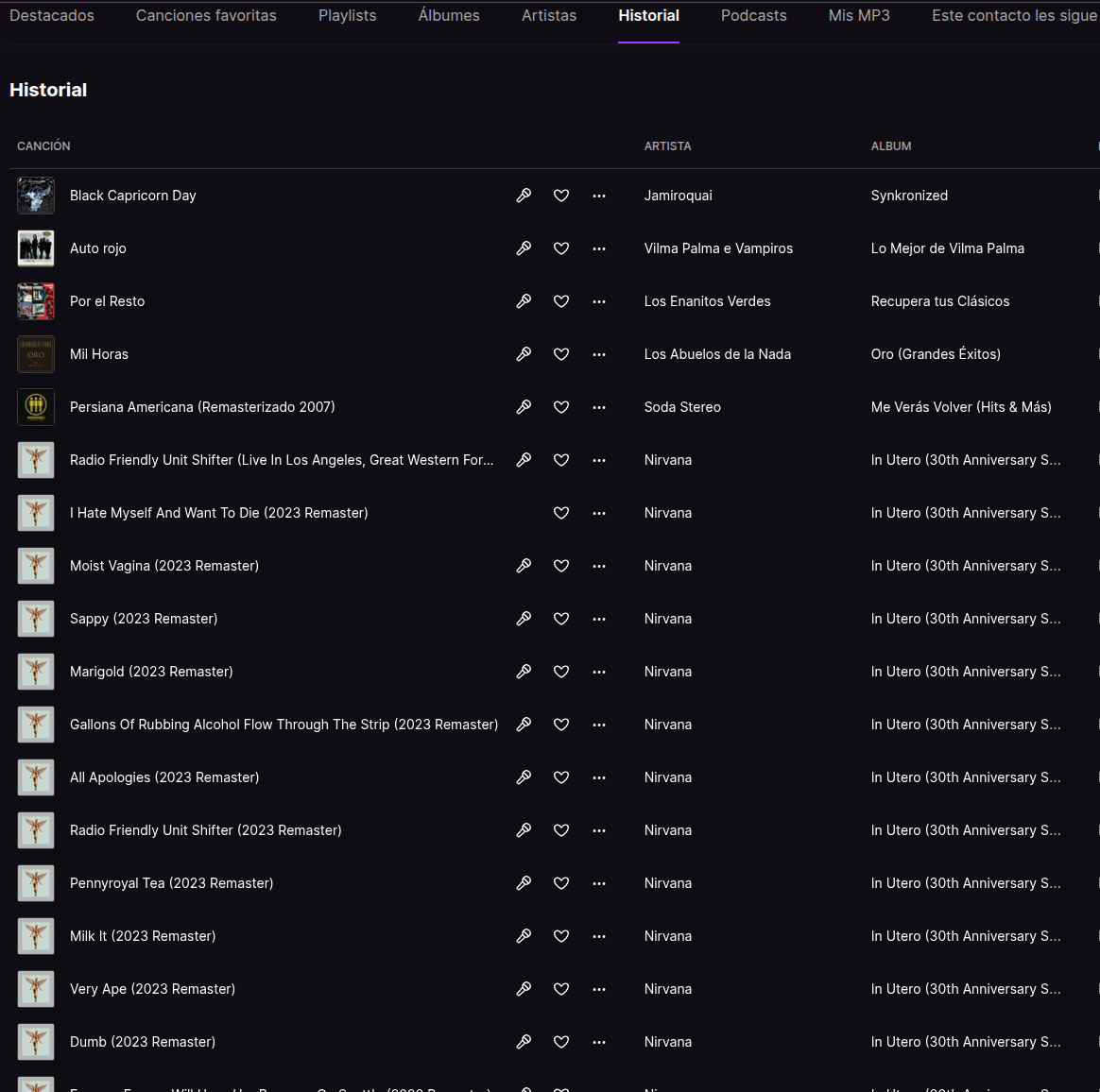Click the Auto rojo cover thumbnail
This screenshot has height=1092, width=1100.
[36, 248]
